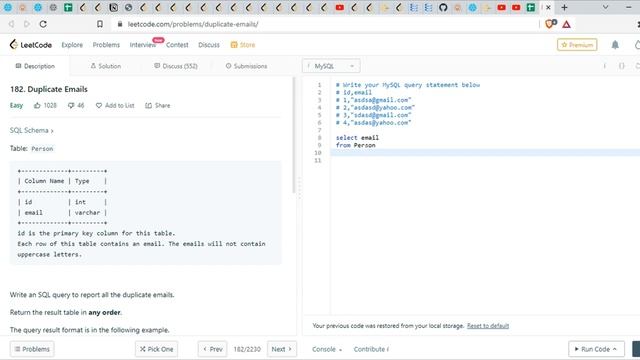Viewport: 640px width, 360px height.
Task: Reload the current page
Action: (x=43, y=24)
